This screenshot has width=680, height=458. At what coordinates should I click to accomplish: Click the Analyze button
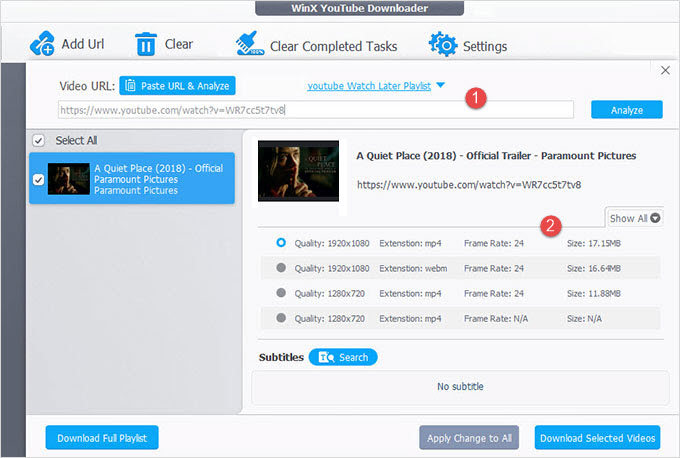[x=627, y=110]
